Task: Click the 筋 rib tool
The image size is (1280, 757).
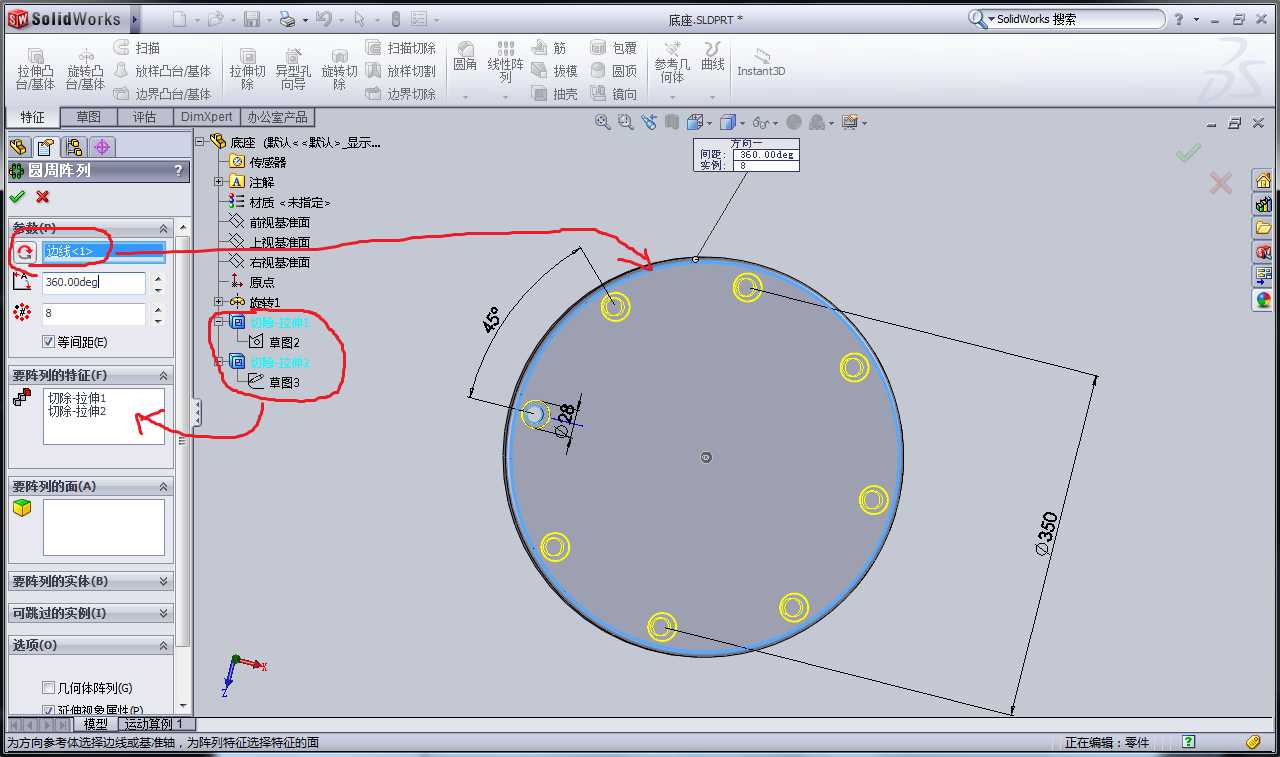Action: 550,48
